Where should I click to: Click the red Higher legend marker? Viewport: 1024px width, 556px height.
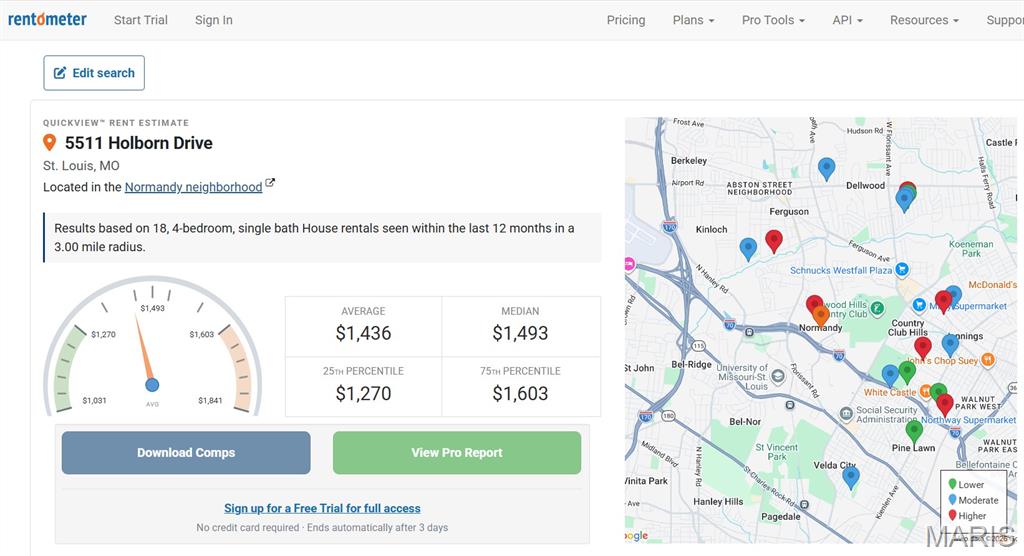952,515
